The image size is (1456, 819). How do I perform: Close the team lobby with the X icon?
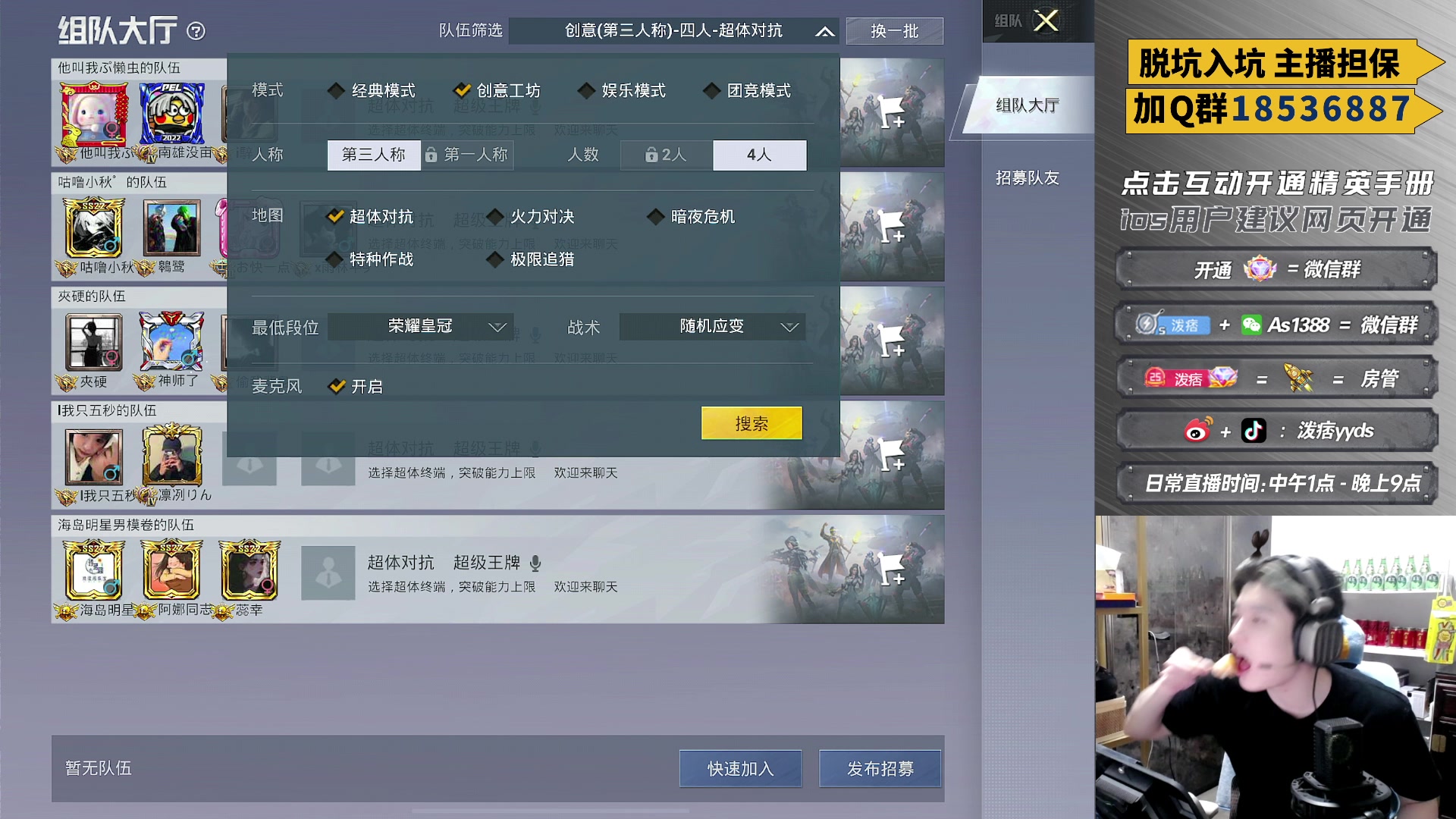pos(1046,20)
